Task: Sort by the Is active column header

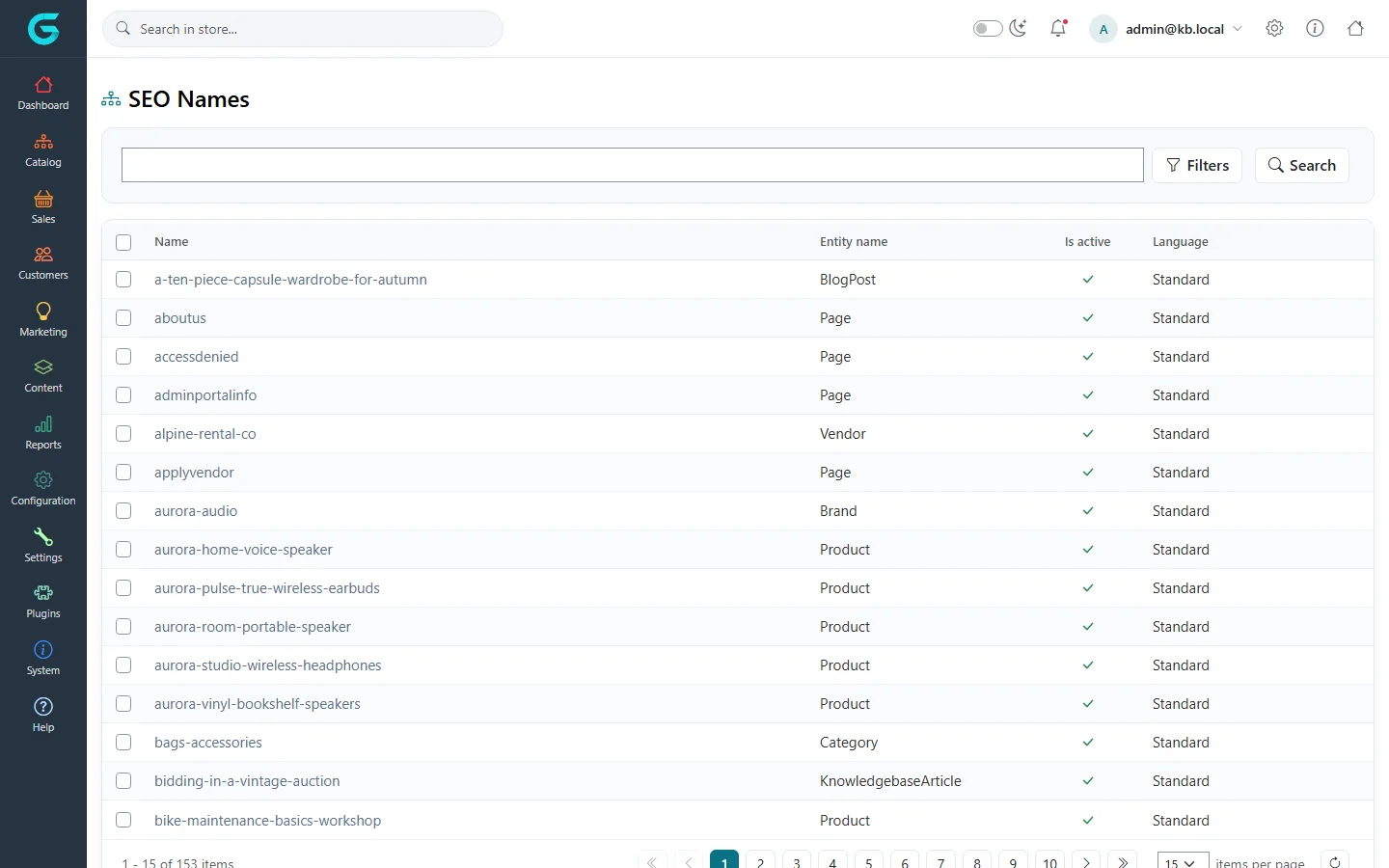Action: point(1087,242)
